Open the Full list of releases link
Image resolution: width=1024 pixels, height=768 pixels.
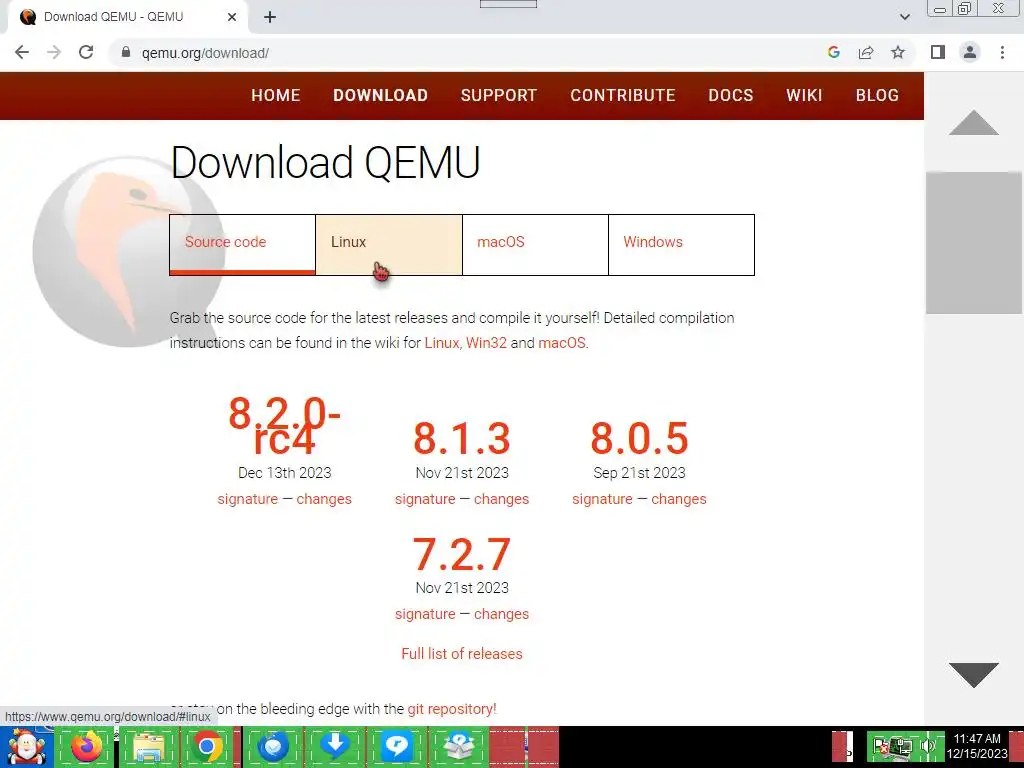tap(462, 654)
